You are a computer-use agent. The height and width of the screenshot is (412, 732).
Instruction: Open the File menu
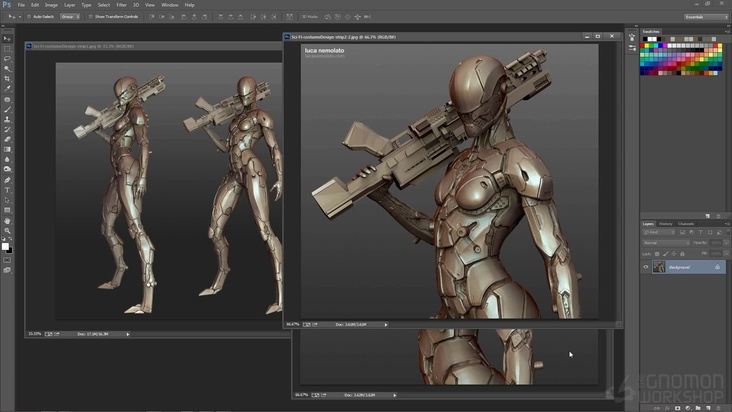(21, 5)
